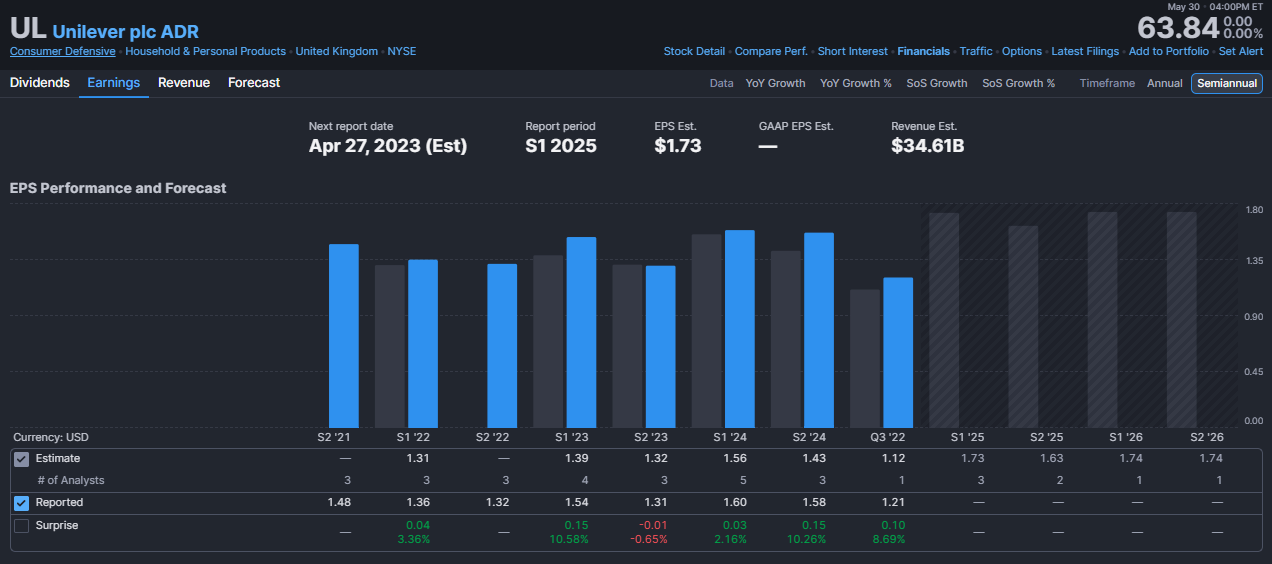Click the hatched S2 '26 forecast bar
The width and height of the screenshot is (1272, 564).
(1181, 320)
